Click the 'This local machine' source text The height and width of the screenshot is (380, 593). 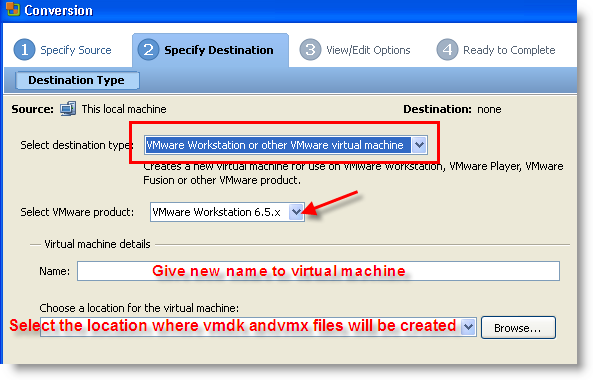124,109
